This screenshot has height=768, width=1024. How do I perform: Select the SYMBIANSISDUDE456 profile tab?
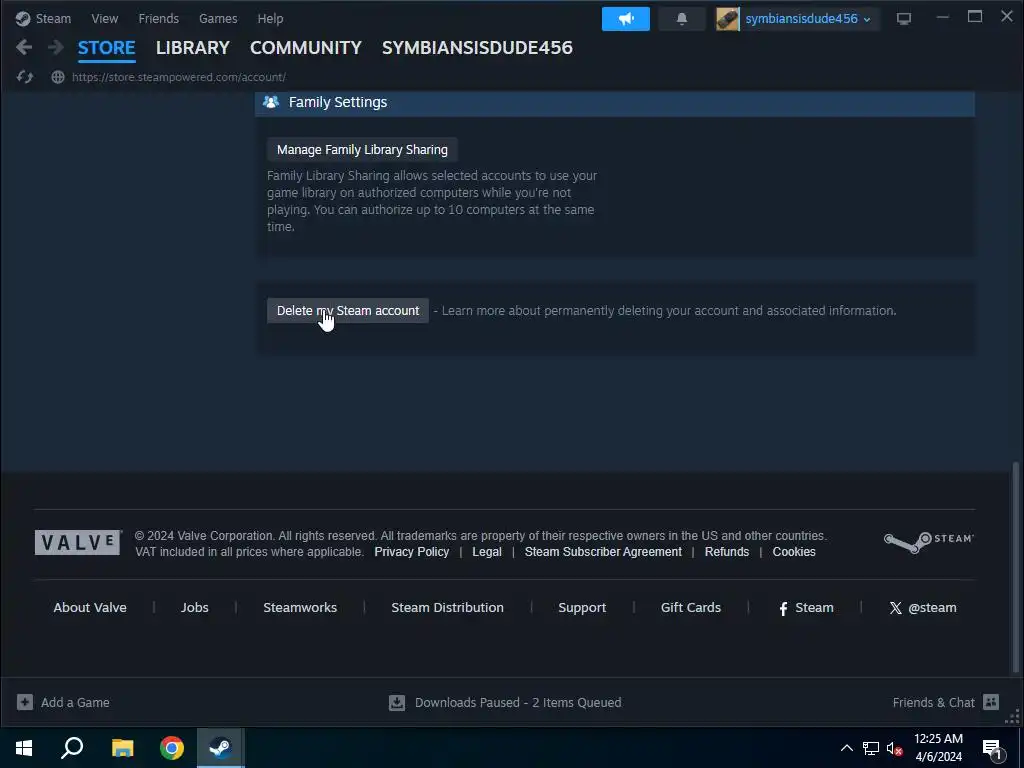click(x=477, y=48)
